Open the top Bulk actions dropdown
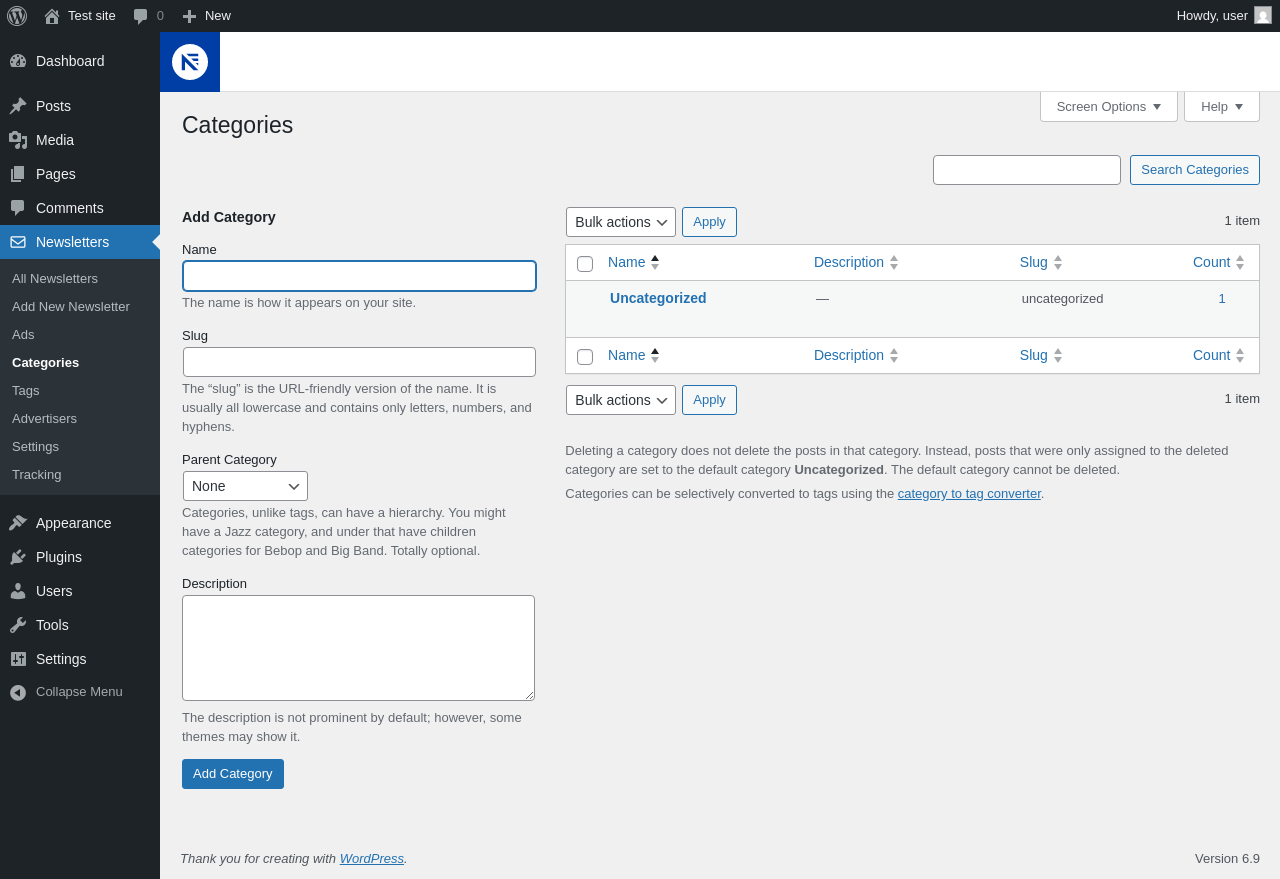 (x=621, y=222)
